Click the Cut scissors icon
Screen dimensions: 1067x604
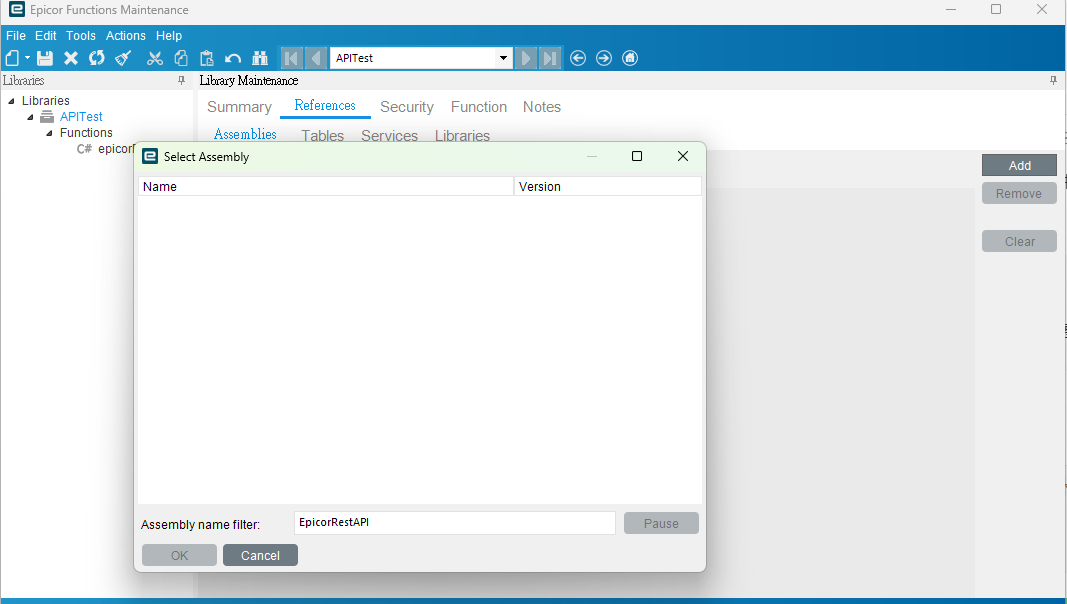click(155, 58)
